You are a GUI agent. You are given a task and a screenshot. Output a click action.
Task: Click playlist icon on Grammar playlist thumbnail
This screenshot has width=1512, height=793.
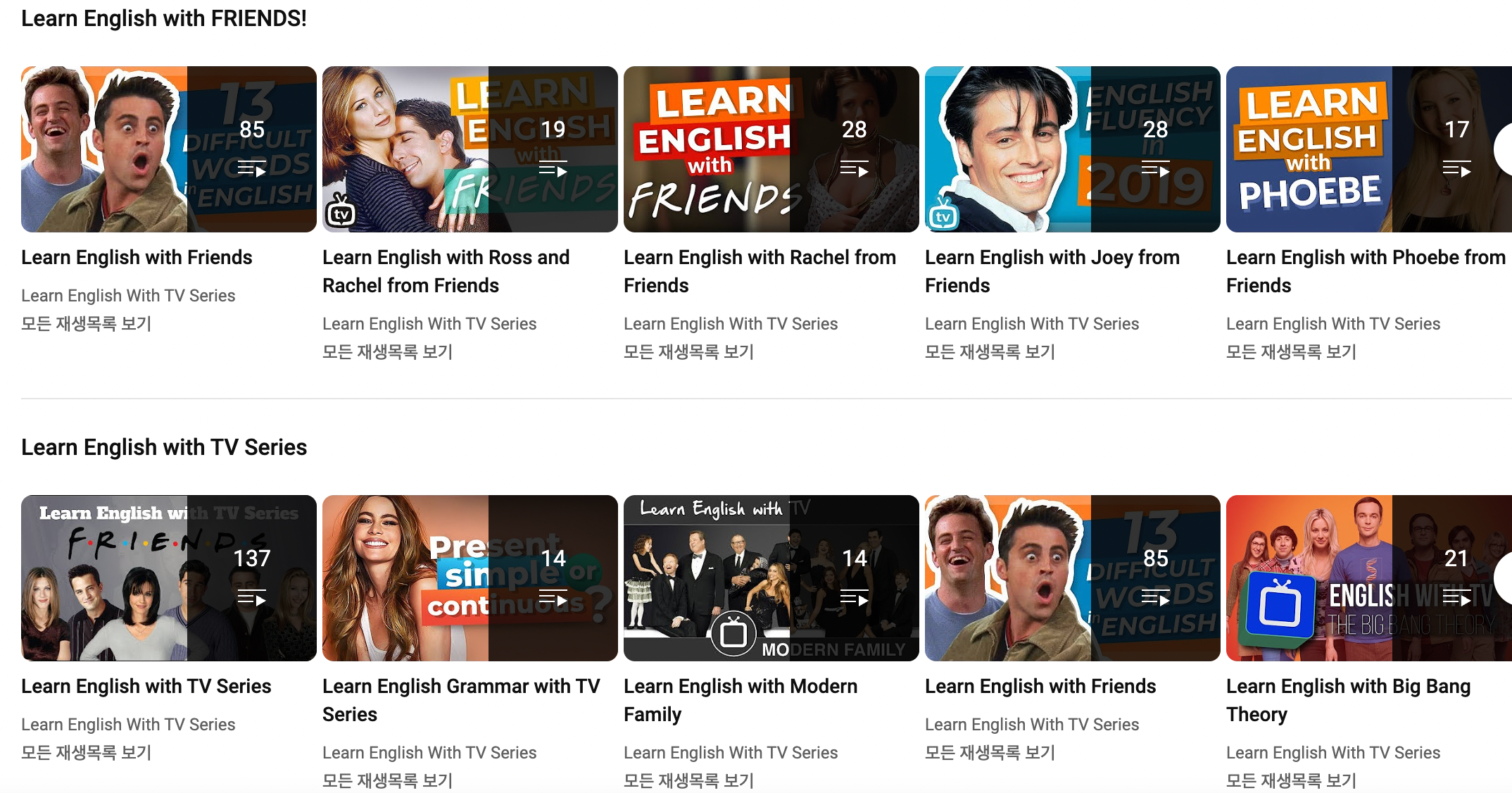[553, 598]
